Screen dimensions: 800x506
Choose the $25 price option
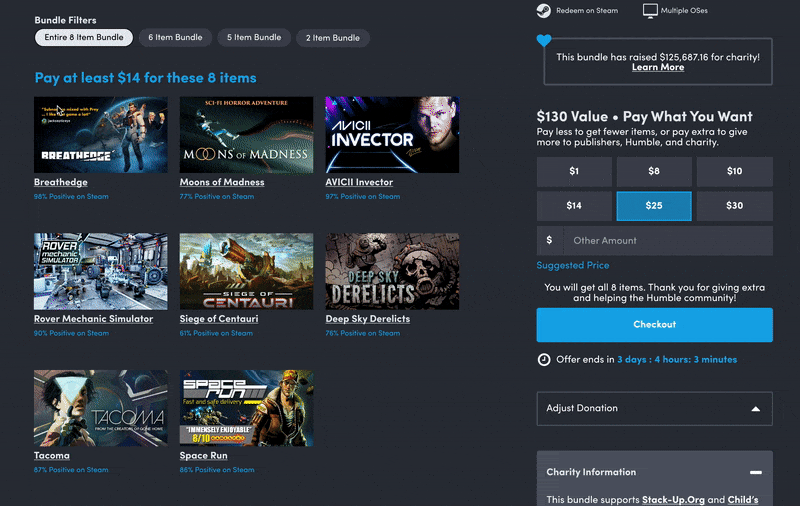click(654, 206)
